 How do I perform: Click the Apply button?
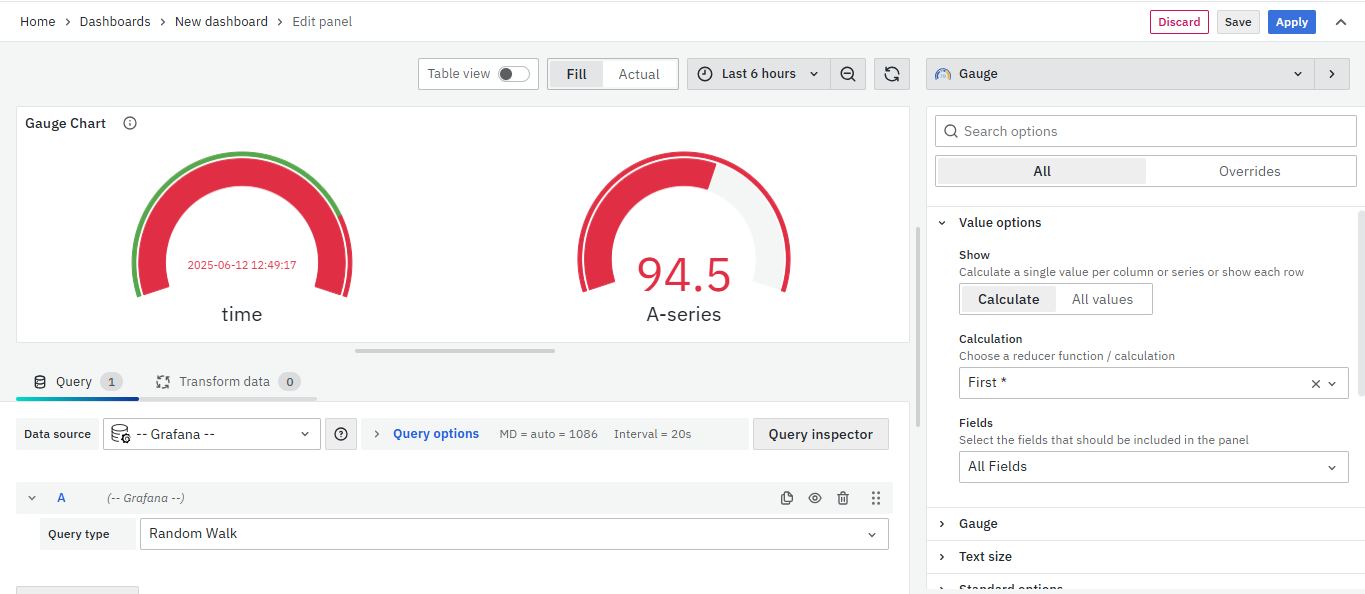[x=1291, y=22]
